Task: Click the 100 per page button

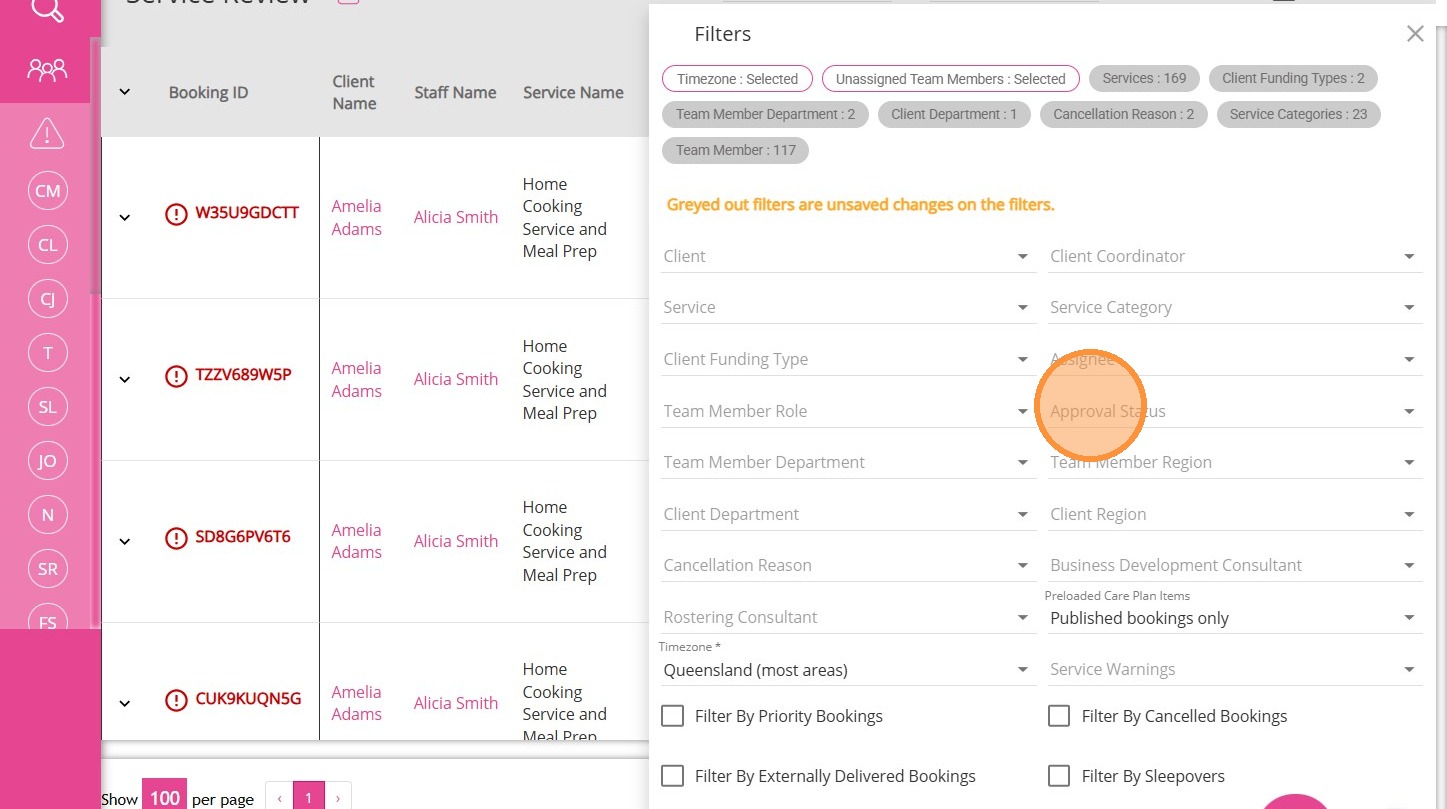Action: tap(164, 797)
